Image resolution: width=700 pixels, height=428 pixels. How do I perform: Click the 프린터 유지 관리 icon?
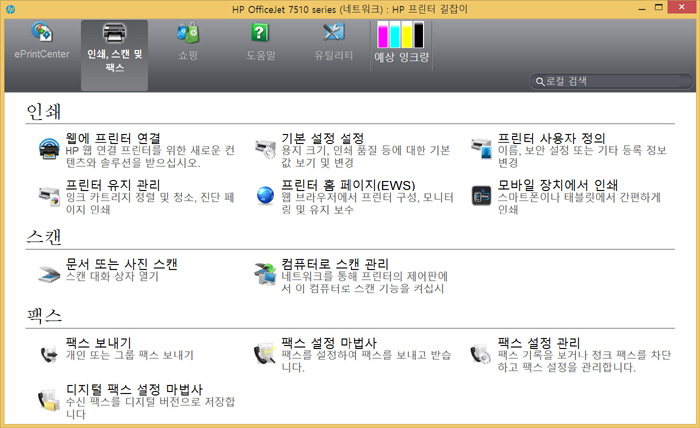pos(49,196)
